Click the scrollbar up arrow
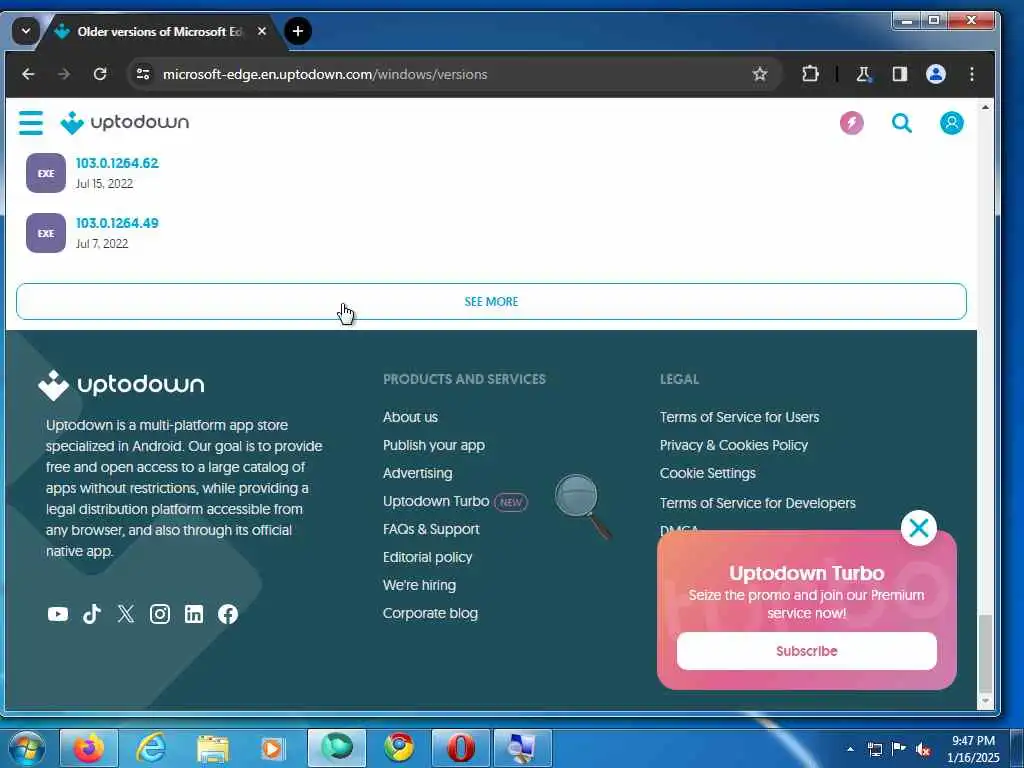The width and height of the screenshot is (1024, 768). (985, 107)
